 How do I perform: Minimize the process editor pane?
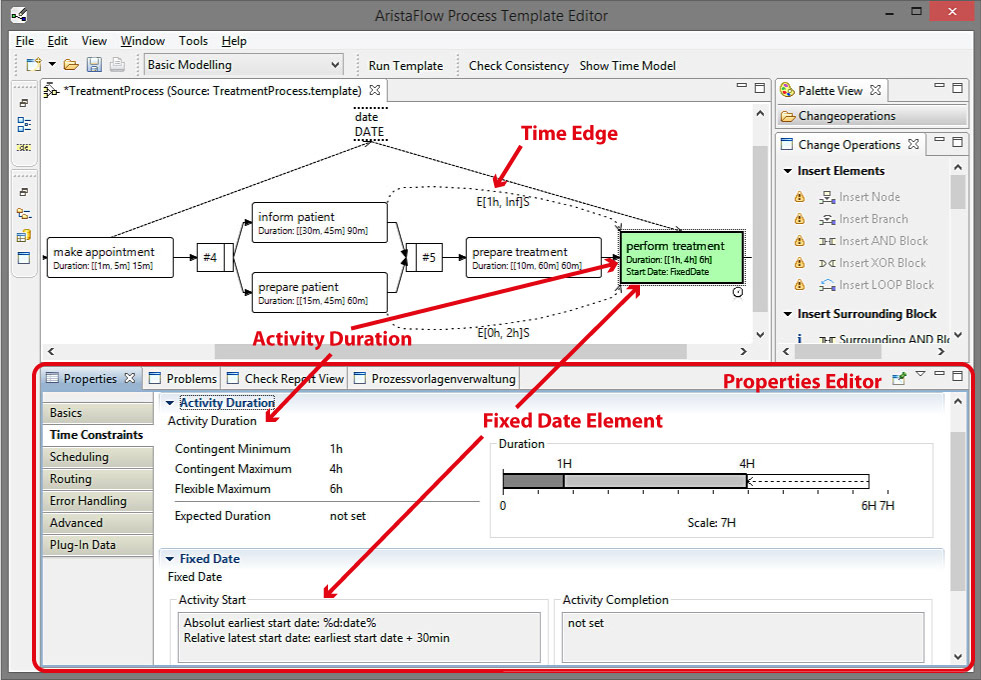(742, 86)
